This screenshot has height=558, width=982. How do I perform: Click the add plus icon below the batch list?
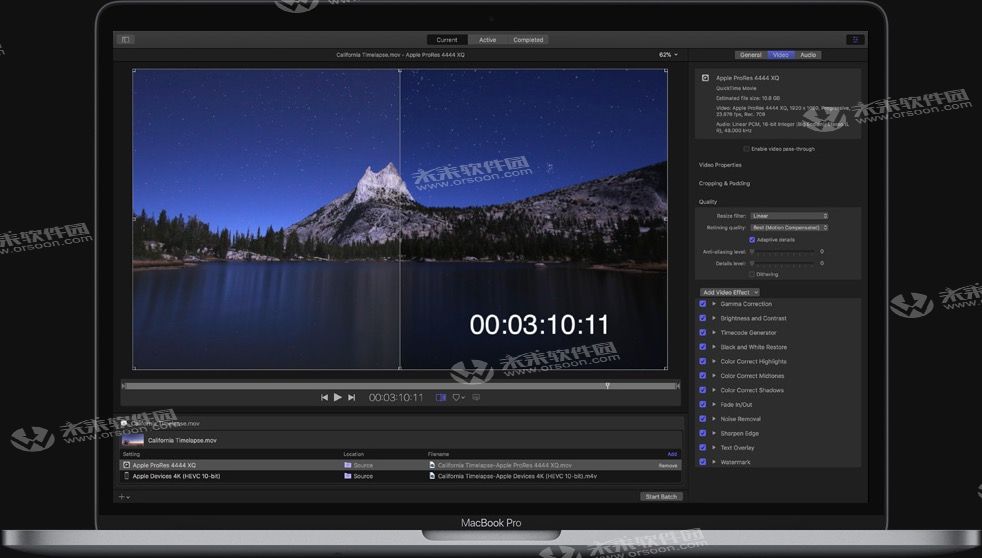coord(123,496)
